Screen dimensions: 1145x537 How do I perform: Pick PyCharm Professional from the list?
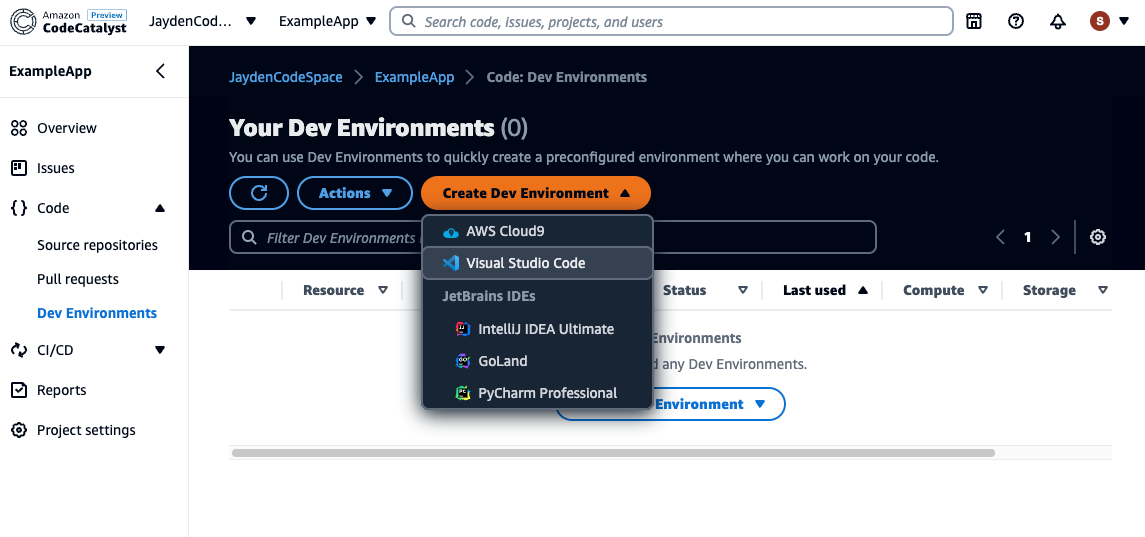coord(547,393)
